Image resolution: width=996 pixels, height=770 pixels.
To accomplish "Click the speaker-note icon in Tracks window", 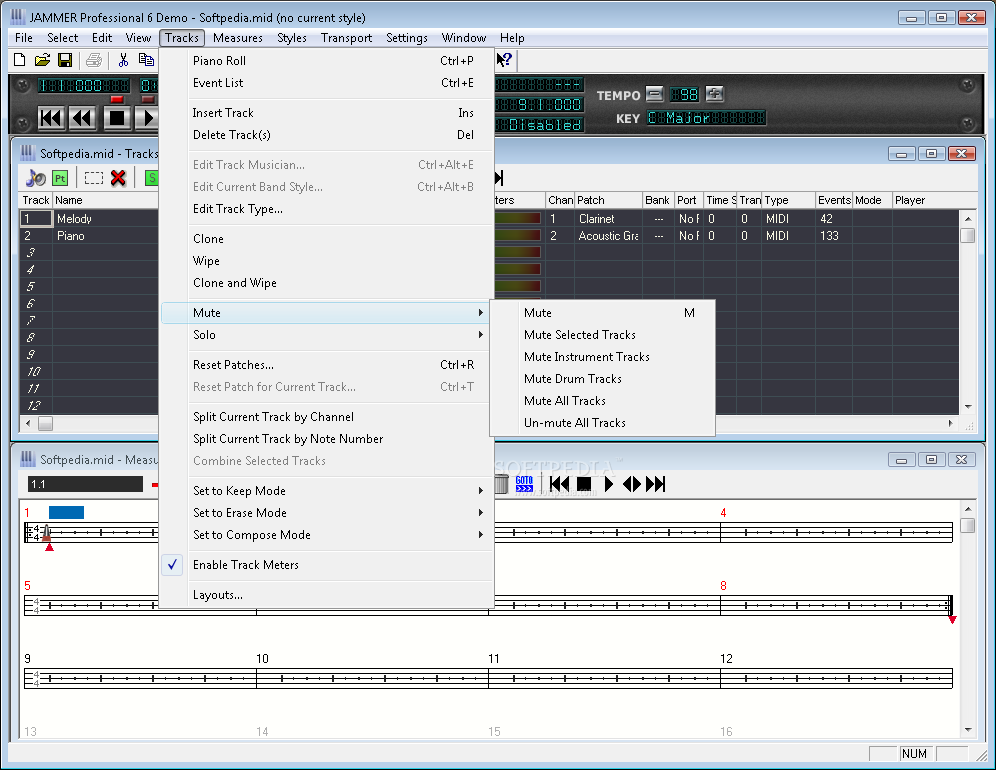I will point(36,178).
